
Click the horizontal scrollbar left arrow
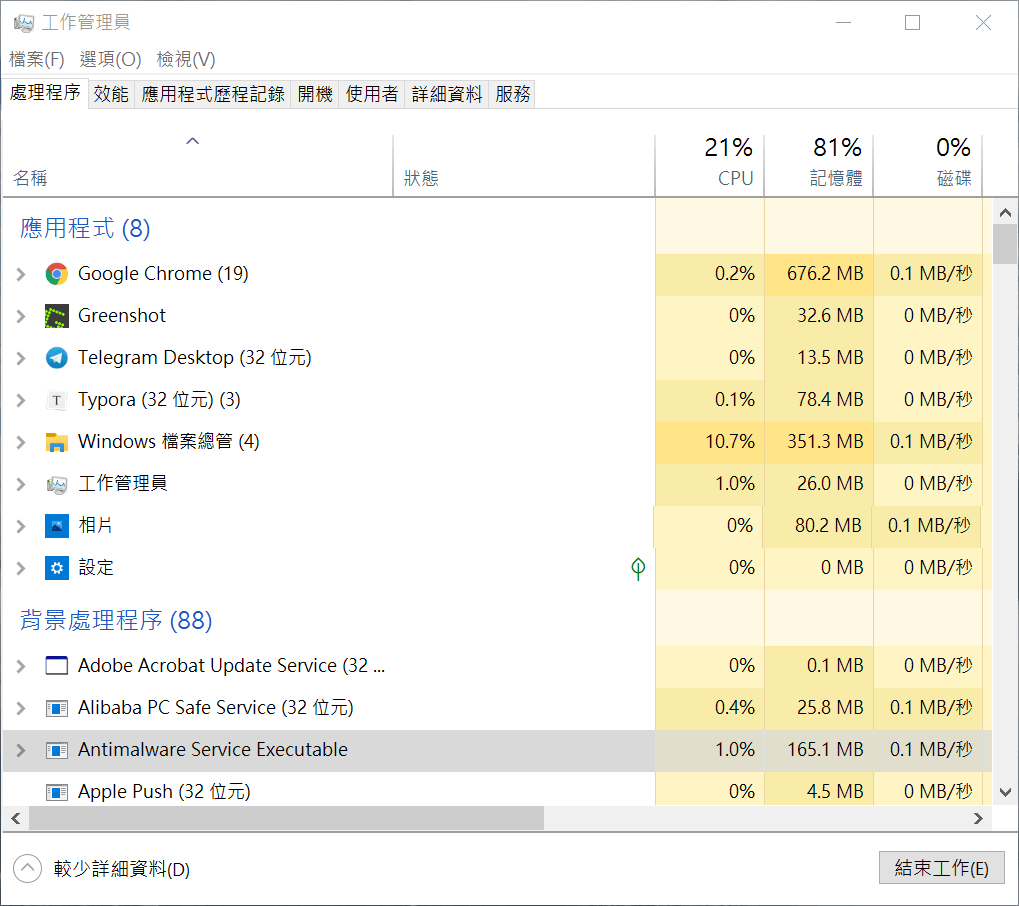point(16,819)
